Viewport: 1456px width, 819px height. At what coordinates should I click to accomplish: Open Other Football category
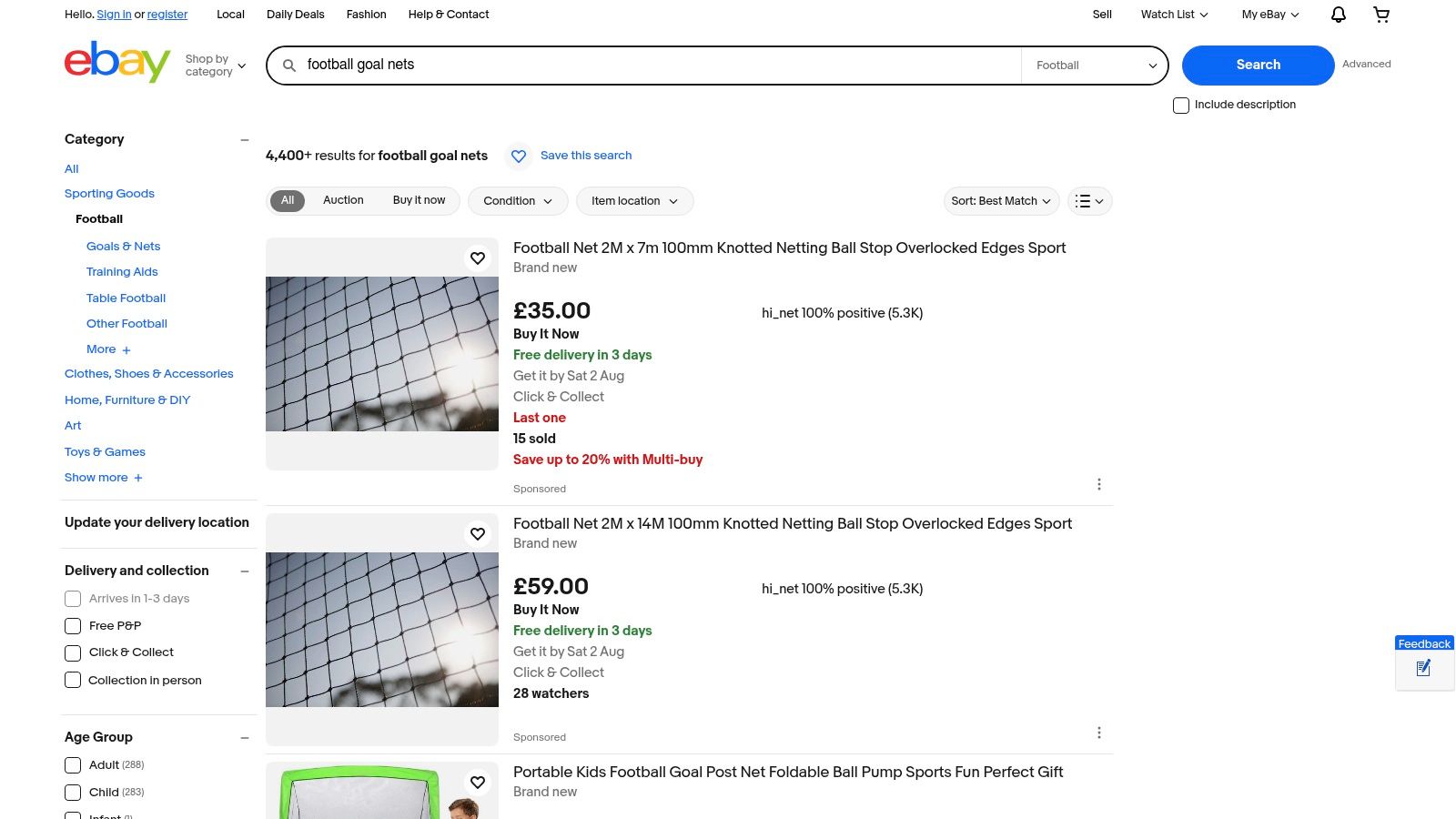click(127, 324)
